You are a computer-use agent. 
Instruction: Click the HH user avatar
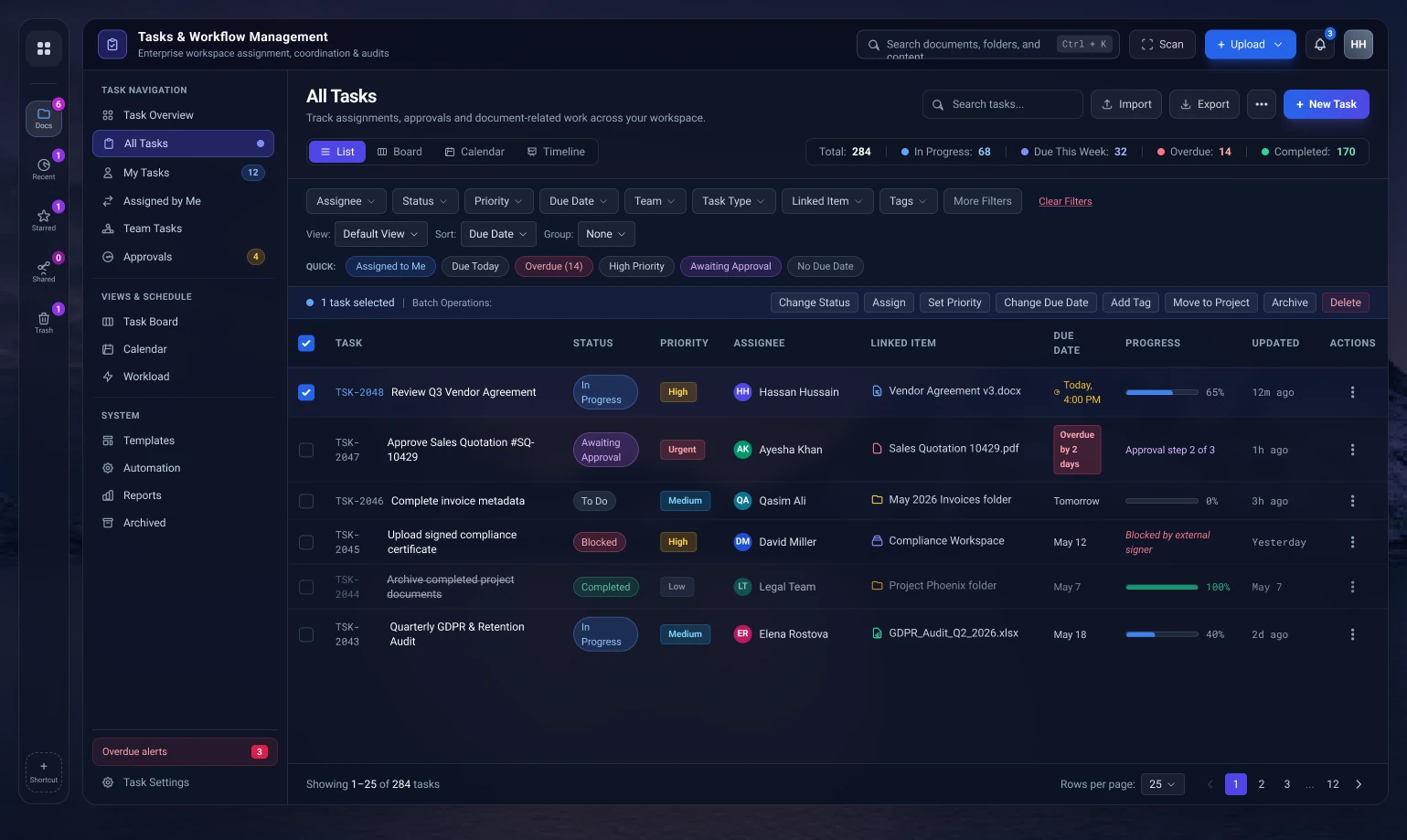(x=1359, y=44)
